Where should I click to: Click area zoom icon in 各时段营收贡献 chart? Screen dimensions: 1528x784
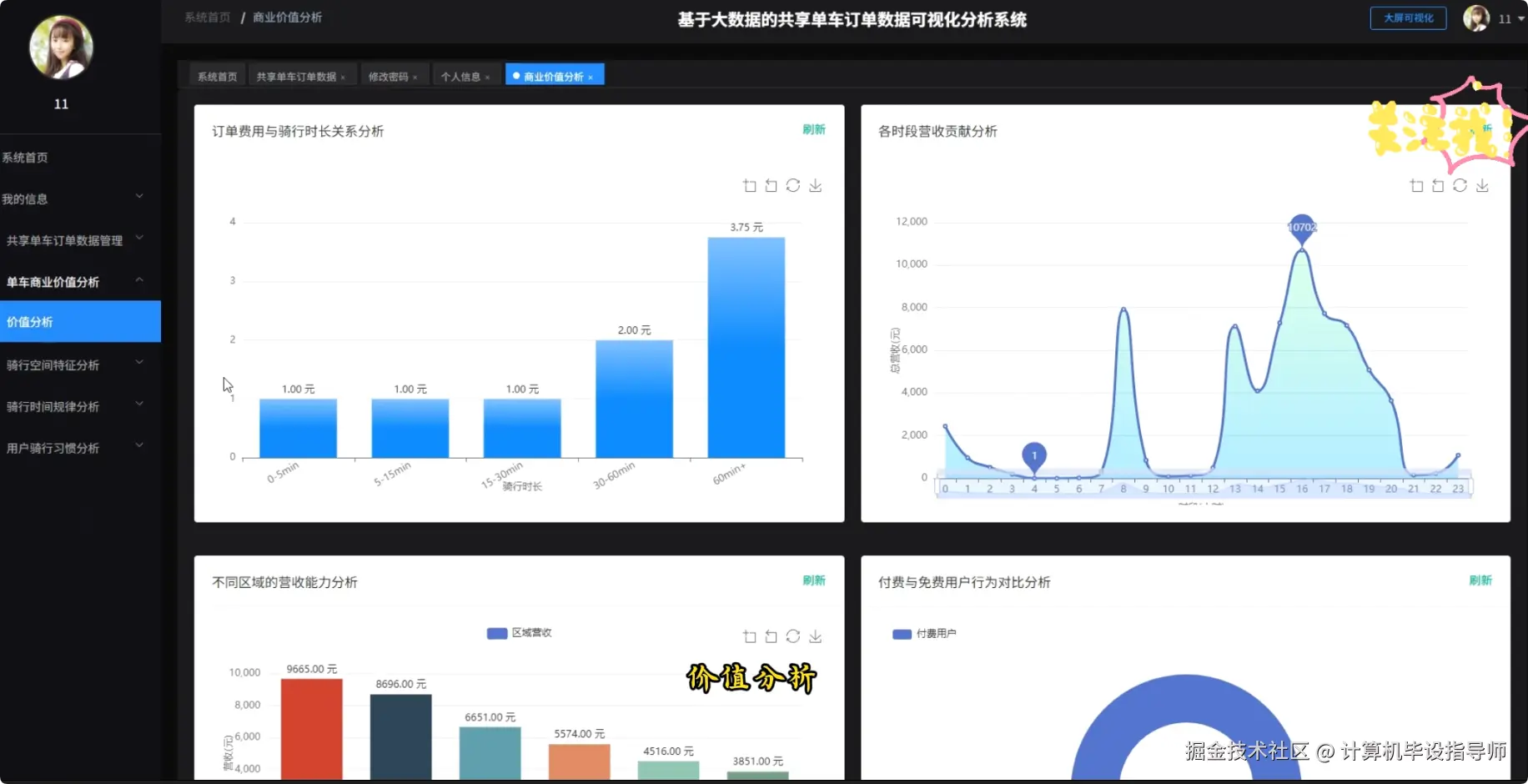tap(1416, 185)
